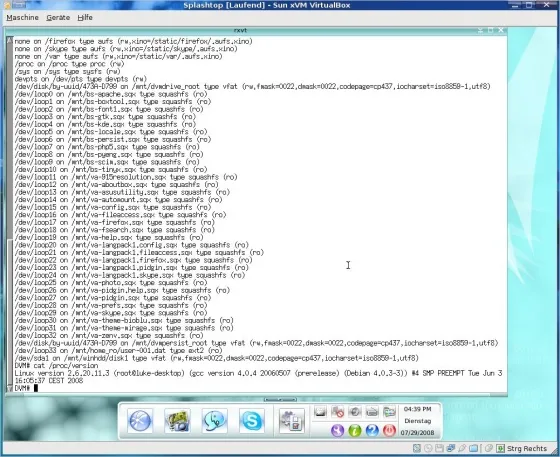This screenshot has width=560, height=457.
Task: Click Dienstag weekday label in dock
Action: 418,421
